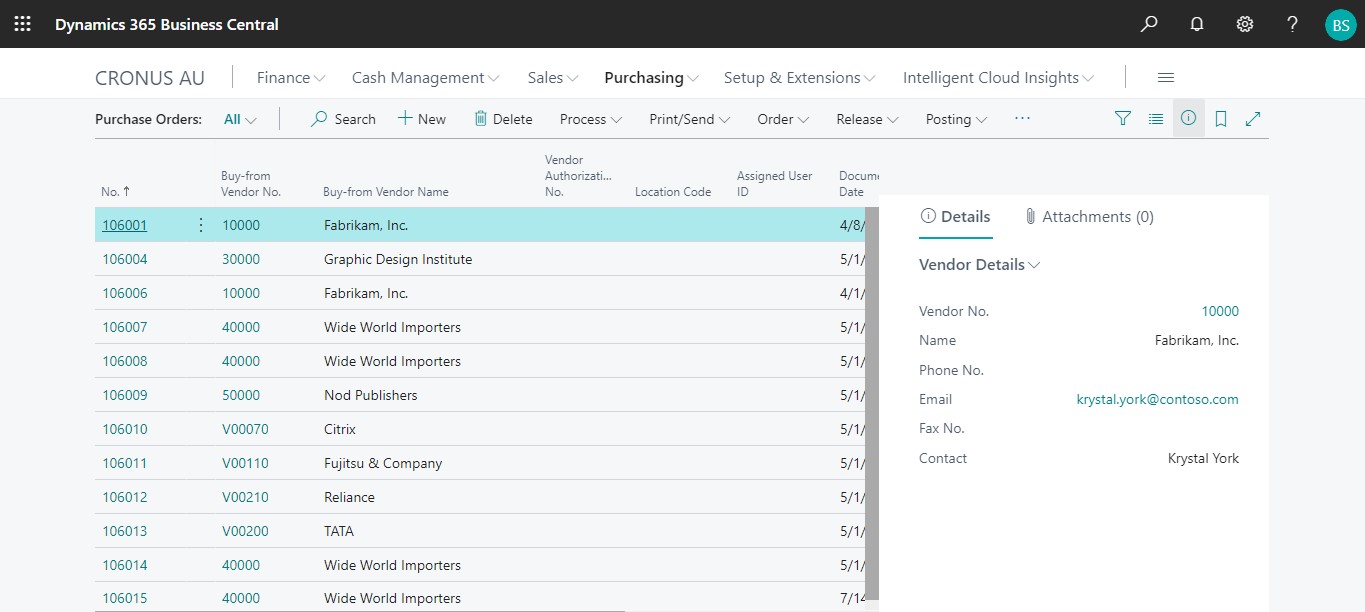Open the settings gear

(1245, 24)
